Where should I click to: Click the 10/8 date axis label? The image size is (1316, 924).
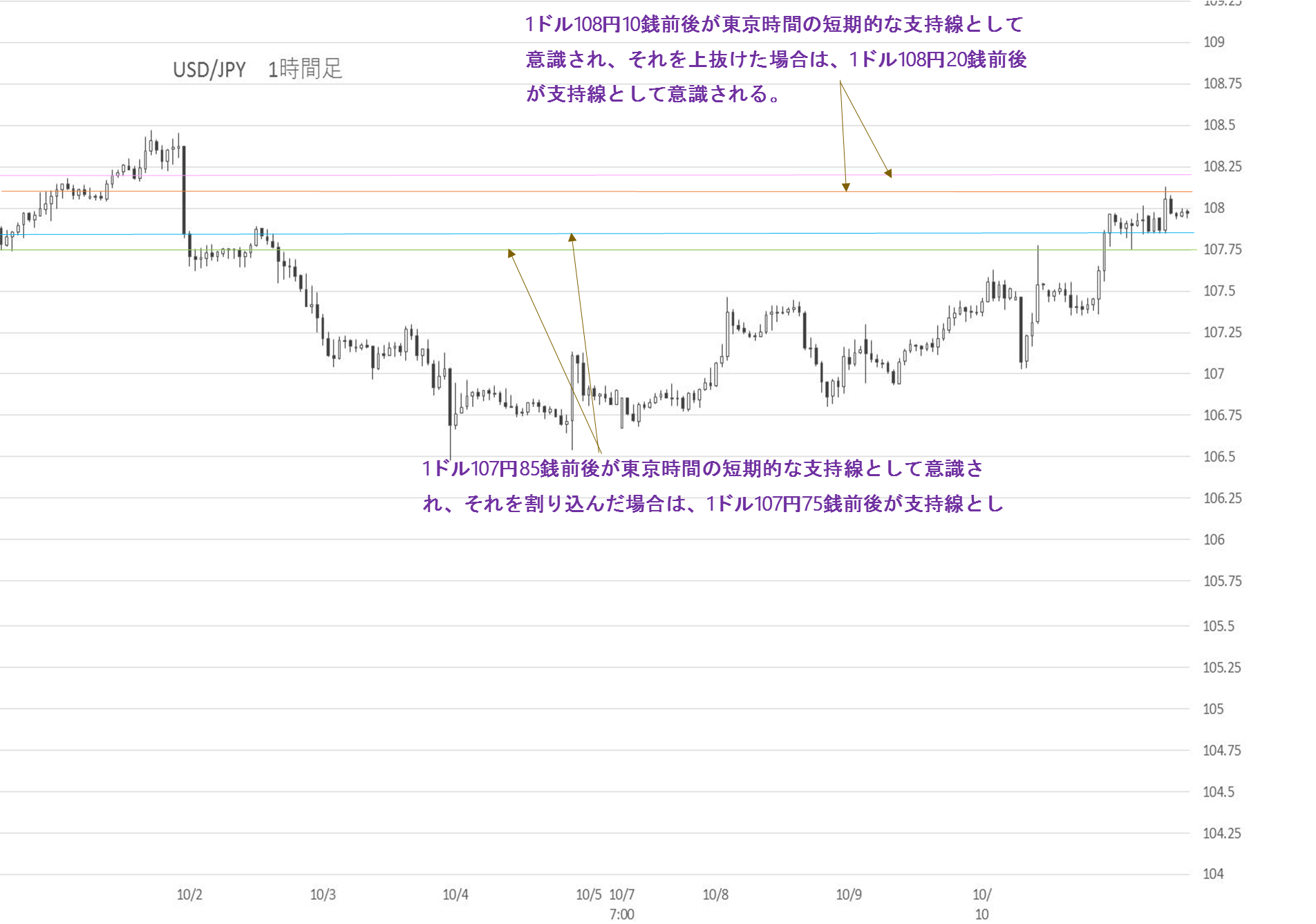tap(715, 895)
